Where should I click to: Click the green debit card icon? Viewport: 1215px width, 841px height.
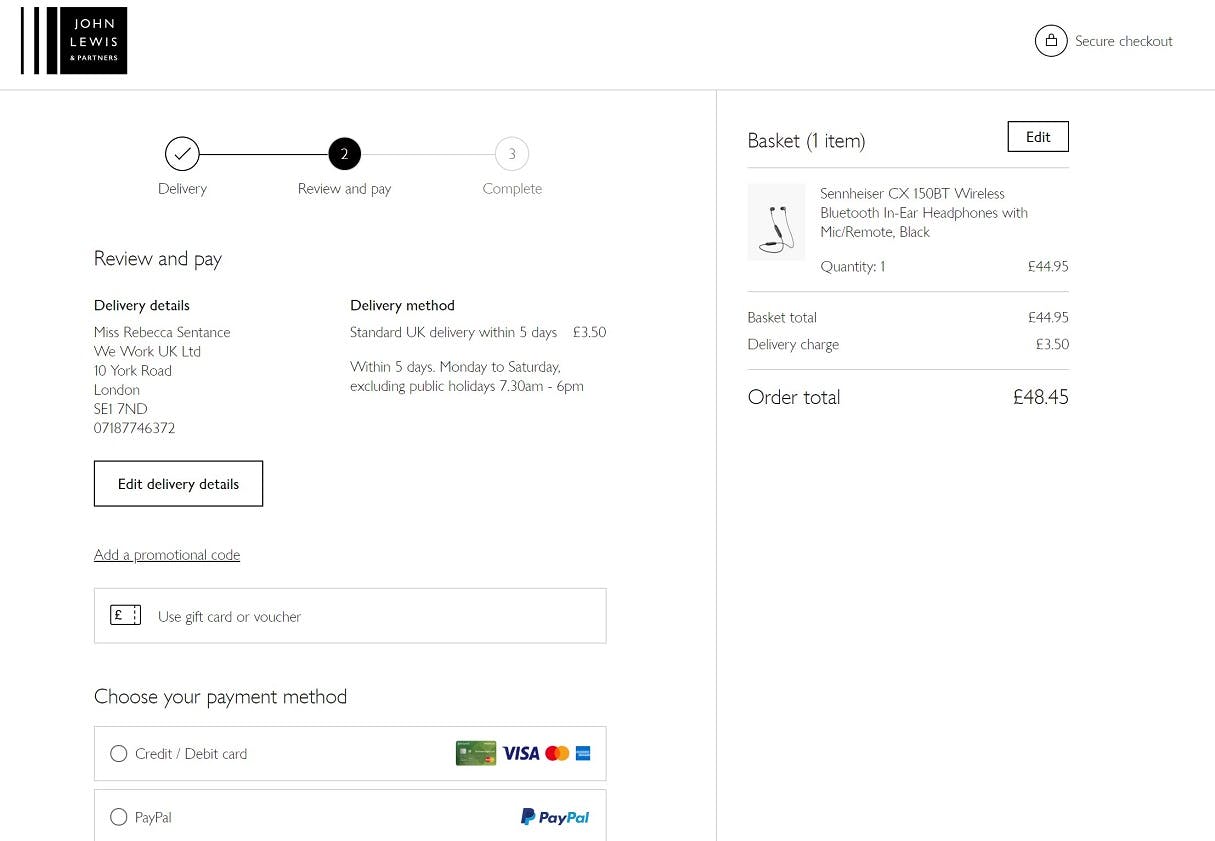(476, 753)
